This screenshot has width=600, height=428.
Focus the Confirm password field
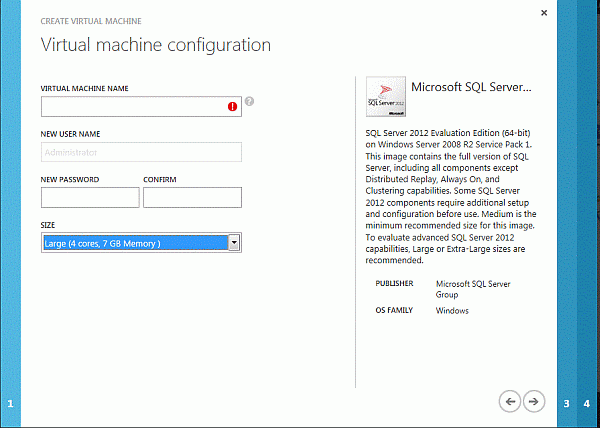point(192,197)
